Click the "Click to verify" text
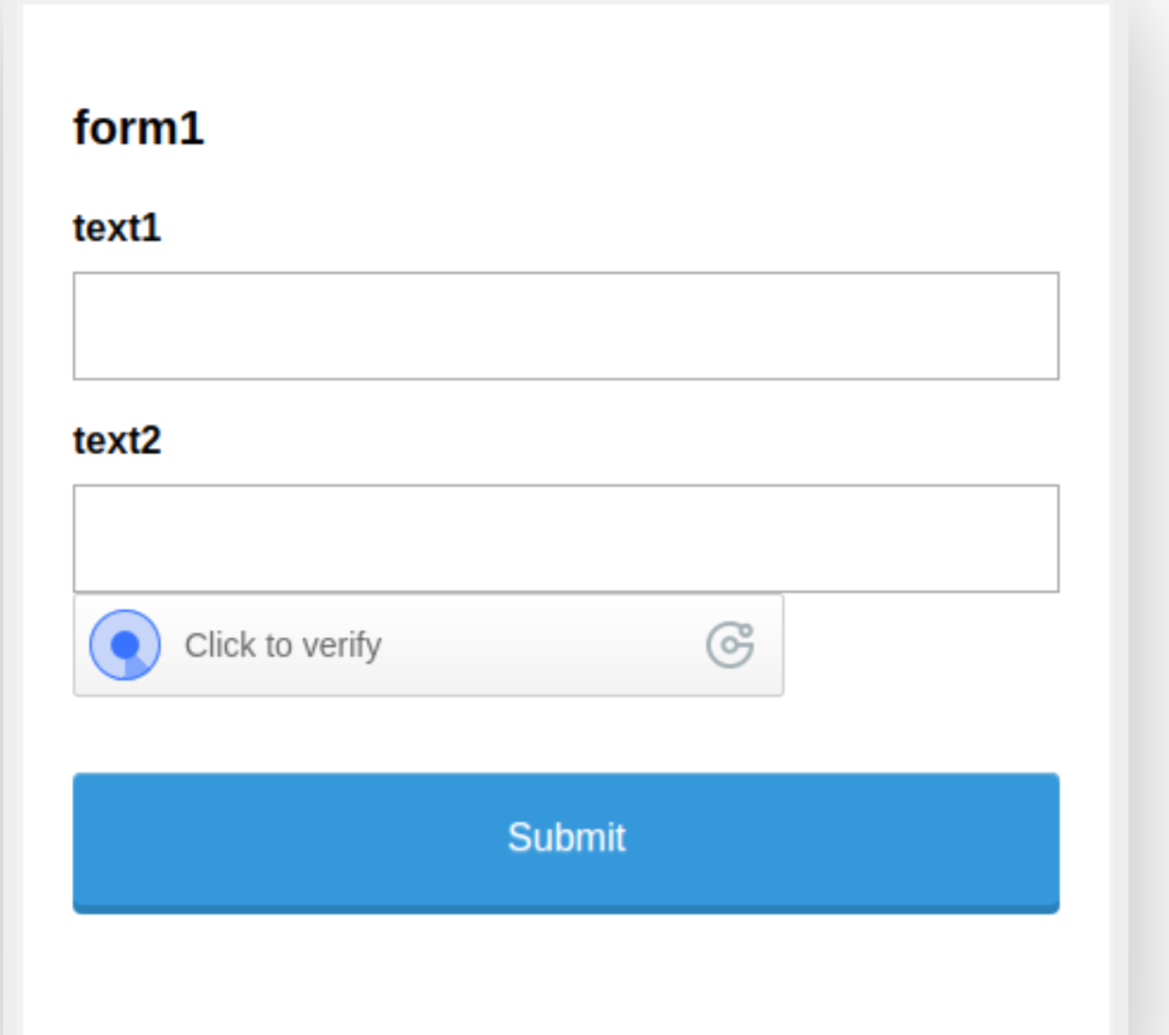 [x=283, y=646]
